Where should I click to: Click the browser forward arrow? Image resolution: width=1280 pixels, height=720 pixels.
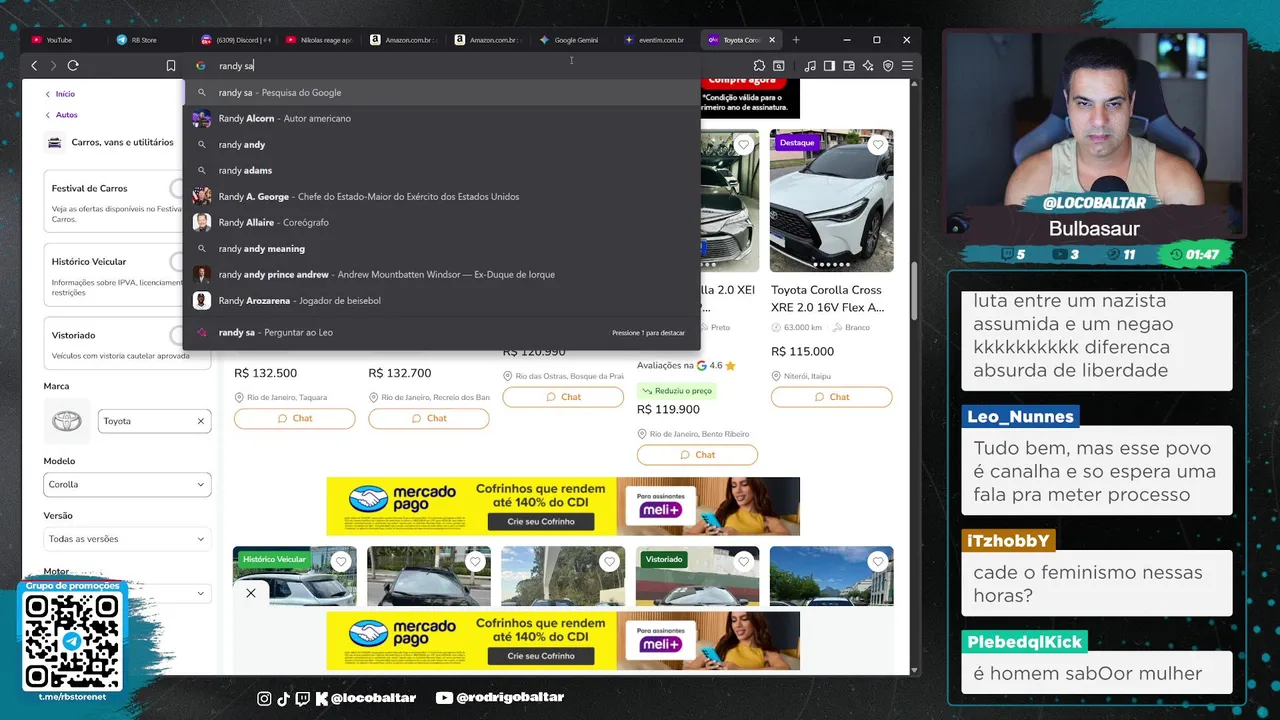(53, 66)
